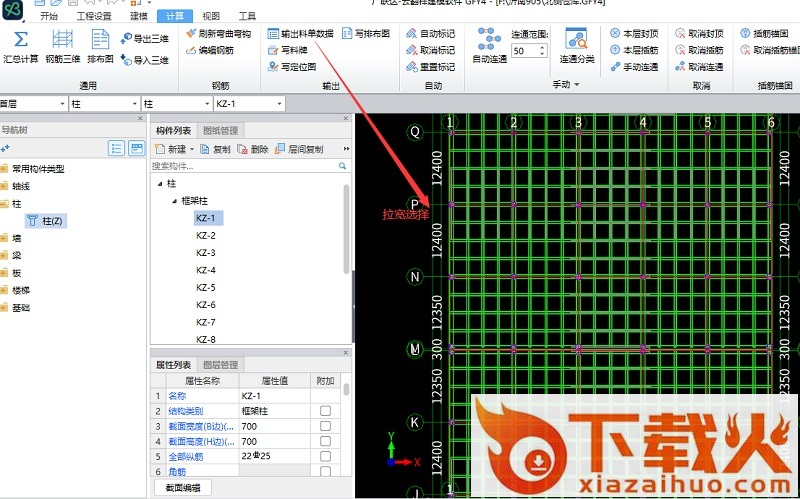Click the 输出料单数据 button

coord(300,33)
